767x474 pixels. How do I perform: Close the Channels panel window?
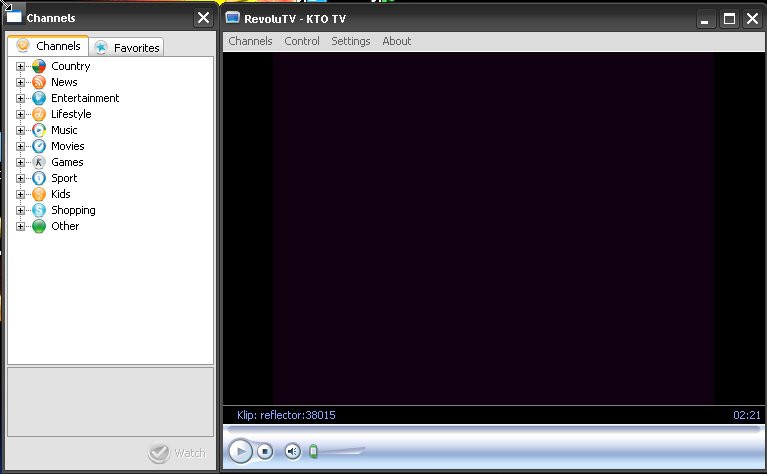(x=203, y=18)
